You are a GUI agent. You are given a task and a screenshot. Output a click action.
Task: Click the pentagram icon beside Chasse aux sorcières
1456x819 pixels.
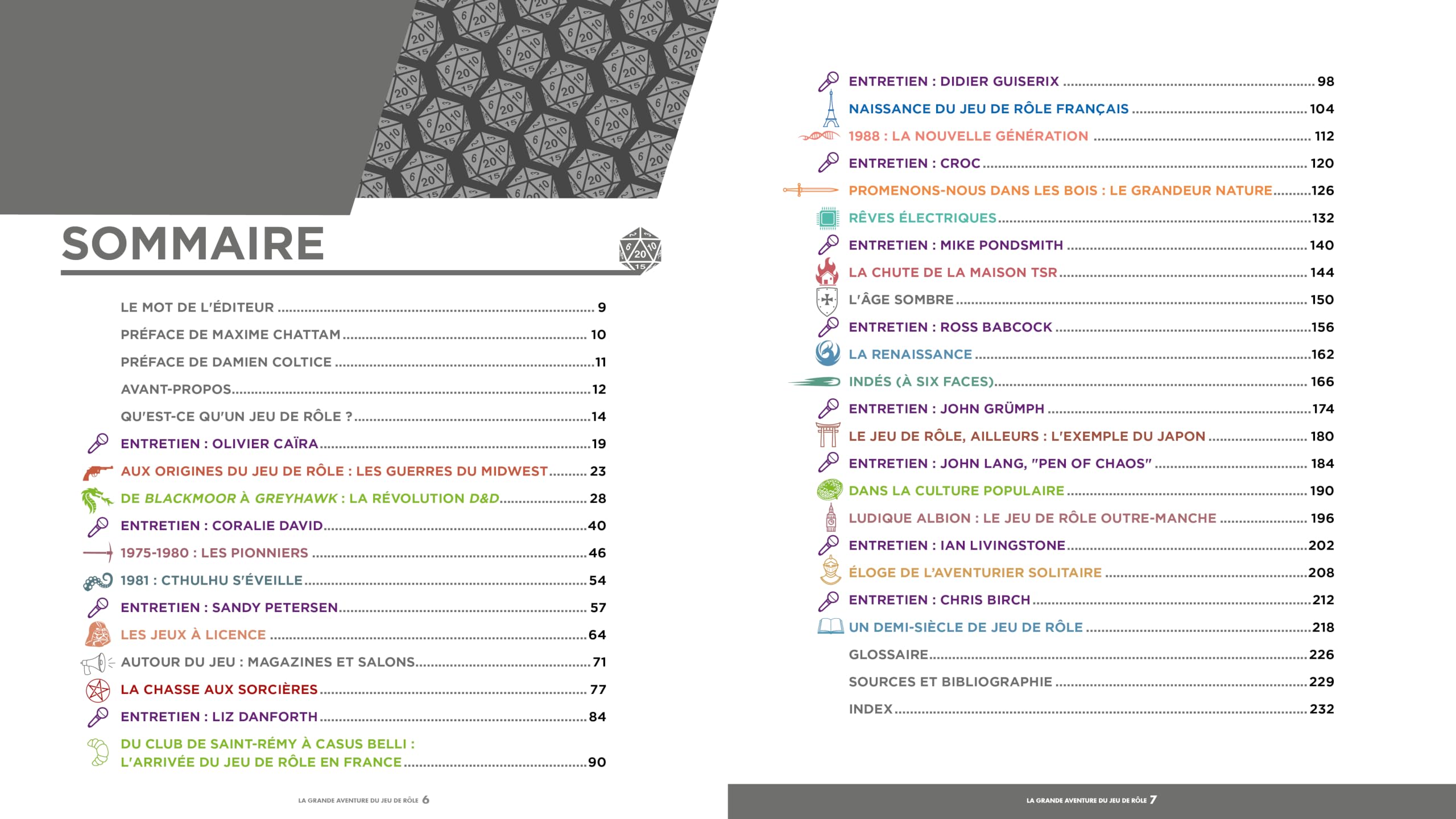pyautogui.click(x=98, y=690)
